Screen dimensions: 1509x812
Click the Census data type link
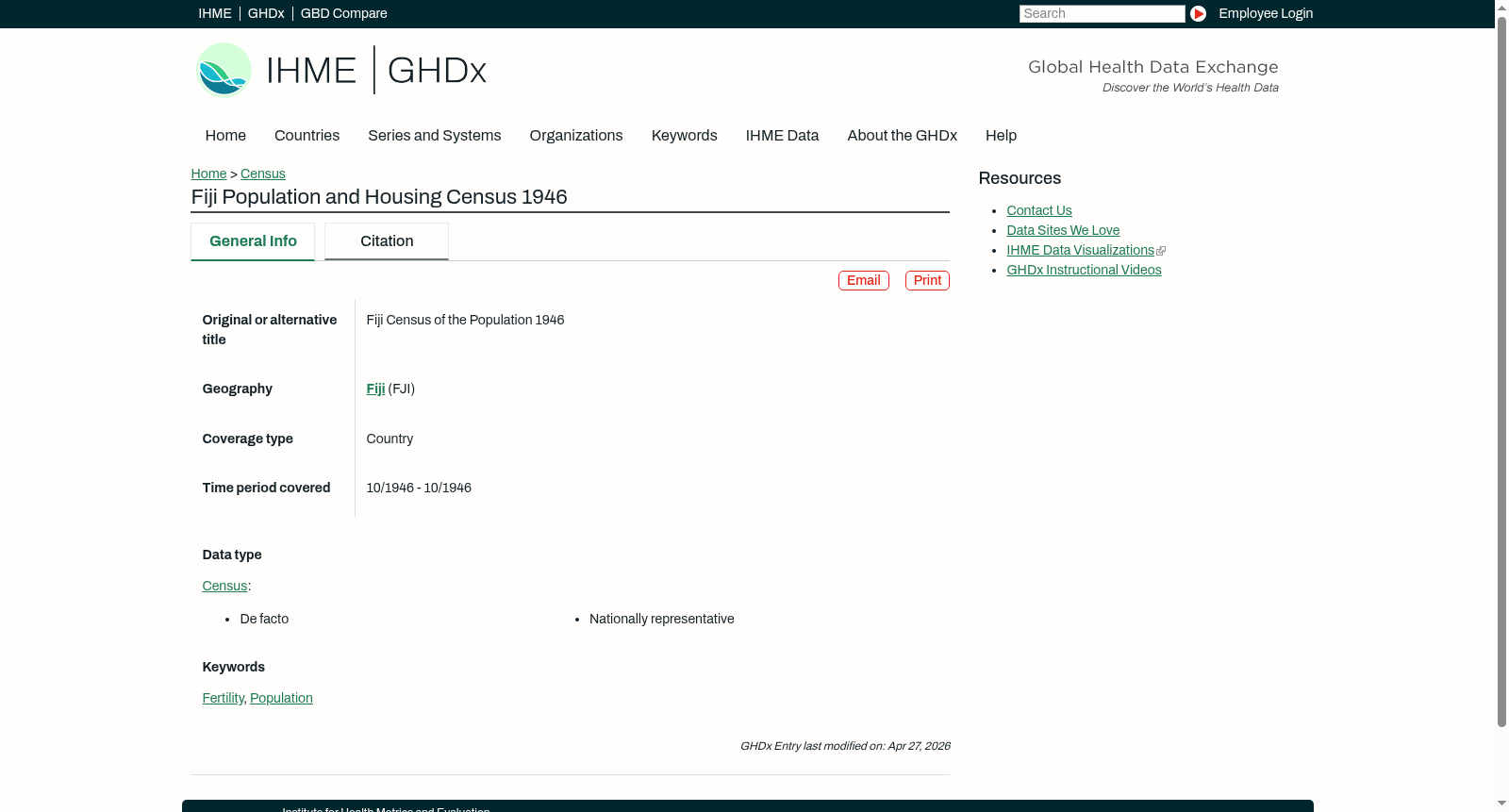pyautogui.click(x=224, y=587)
